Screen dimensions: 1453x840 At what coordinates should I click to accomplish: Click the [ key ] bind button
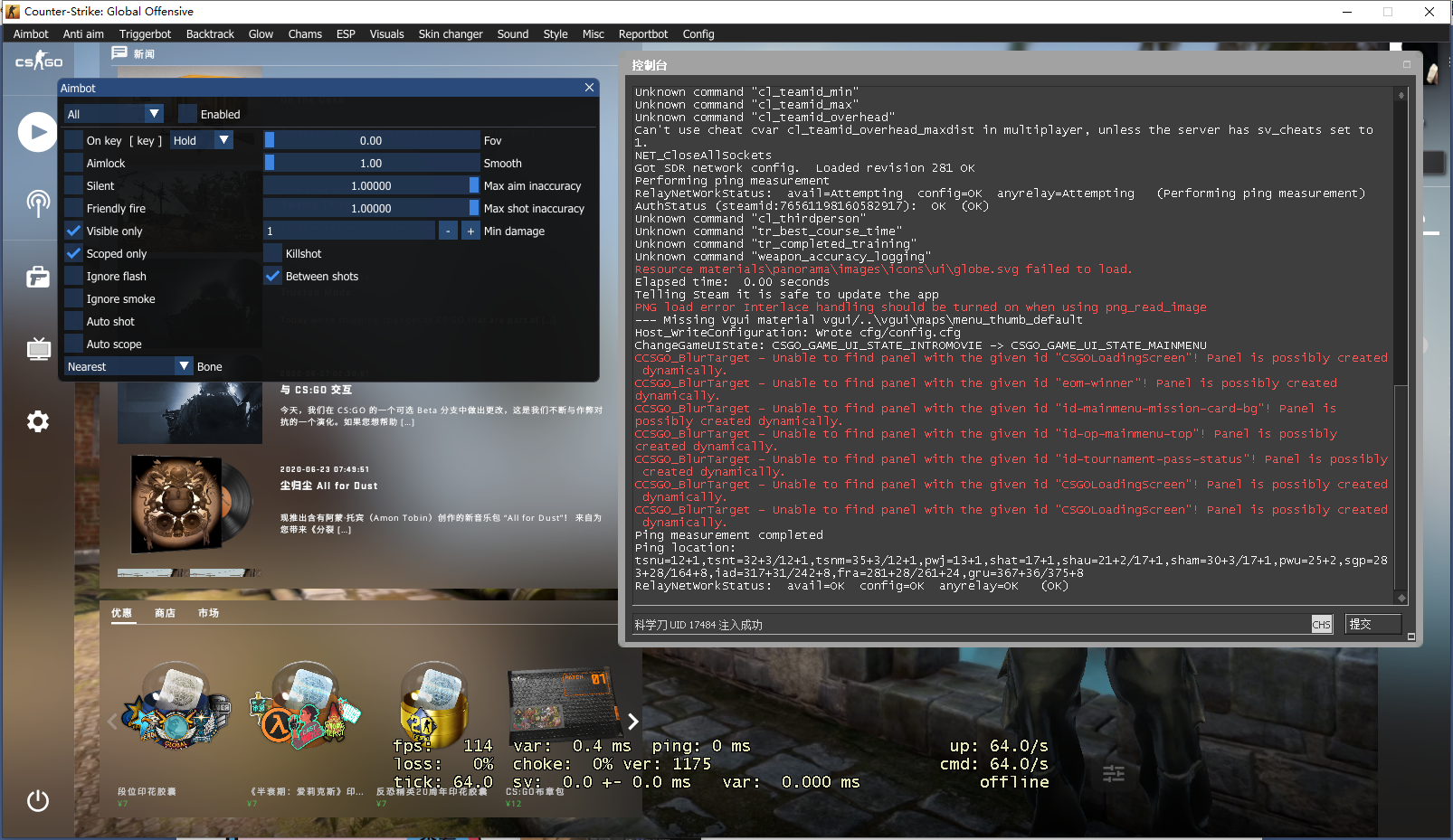pyautogui.click(x=146, y=140)
